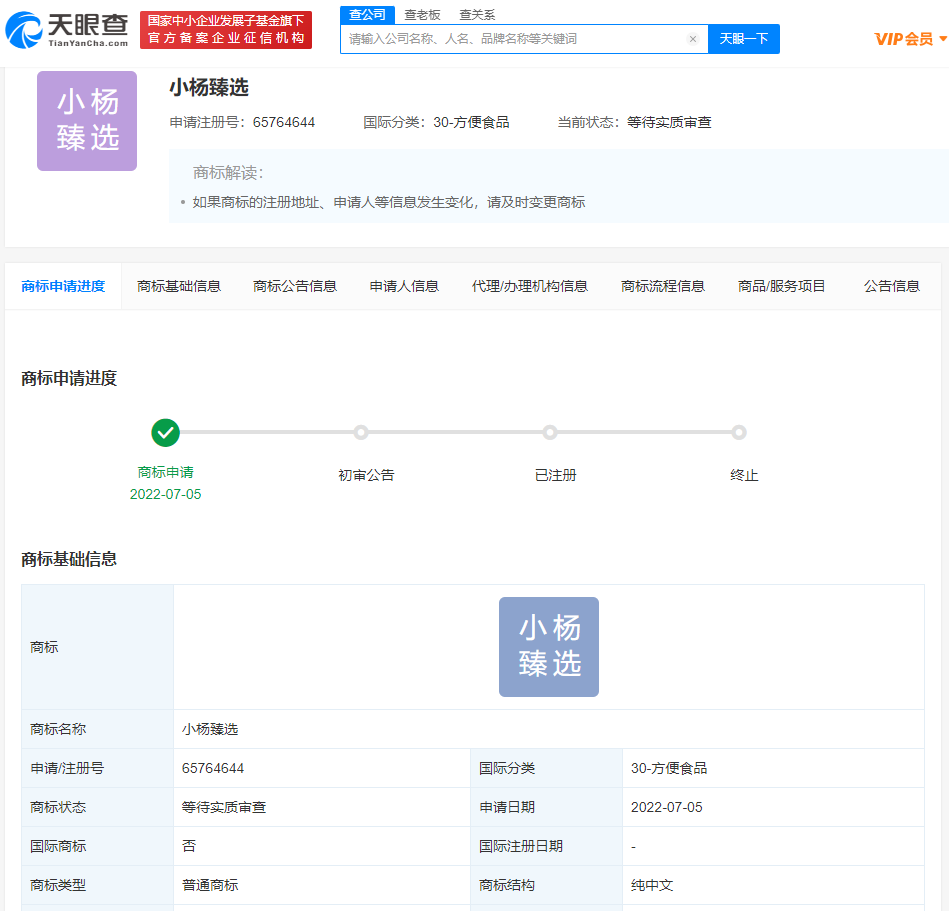Click the 商标申请 step label
949x911 pixels.
click(x=165, y=472)
